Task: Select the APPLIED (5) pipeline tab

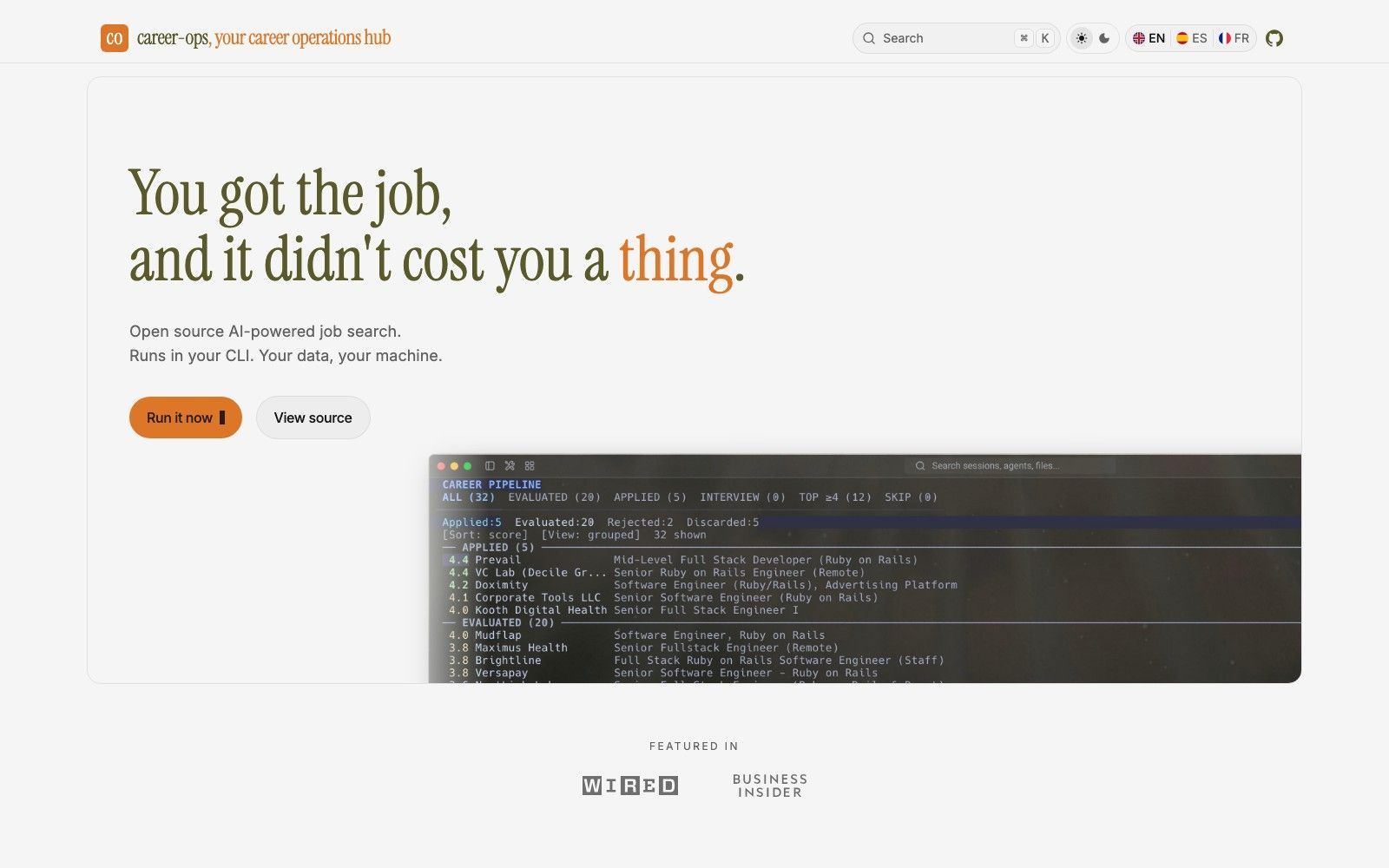Action: coord(650,497)
